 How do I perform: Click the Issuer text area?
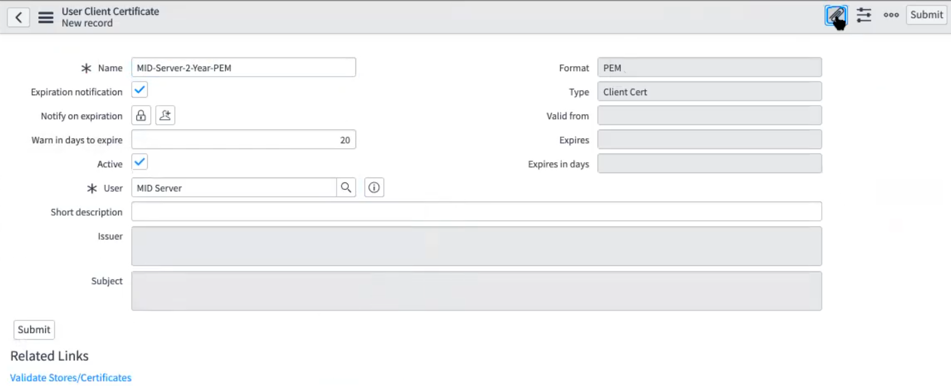click(476, 246)
